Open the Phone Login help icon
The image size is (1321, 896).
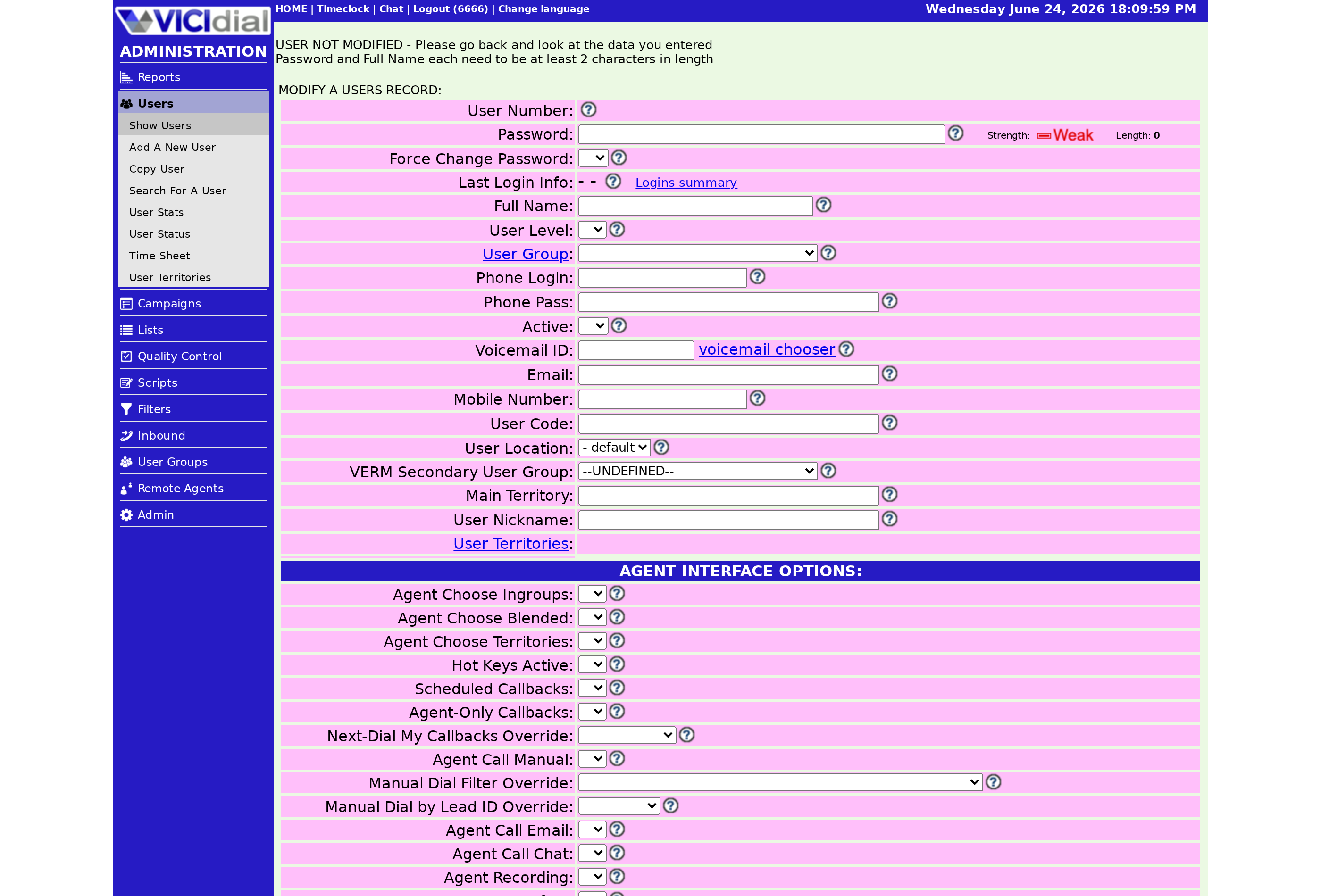(757, 277)
